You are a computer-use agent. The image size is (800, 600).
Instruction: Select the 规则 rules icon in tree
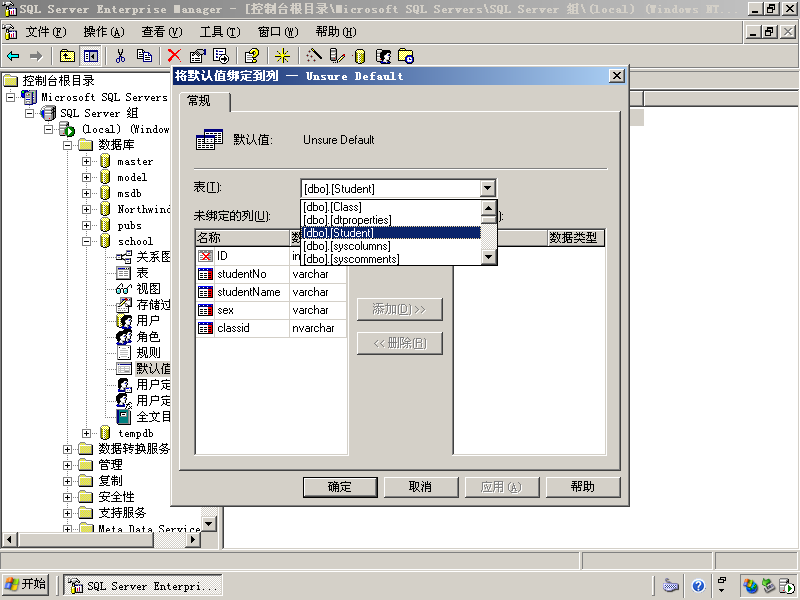124,353
